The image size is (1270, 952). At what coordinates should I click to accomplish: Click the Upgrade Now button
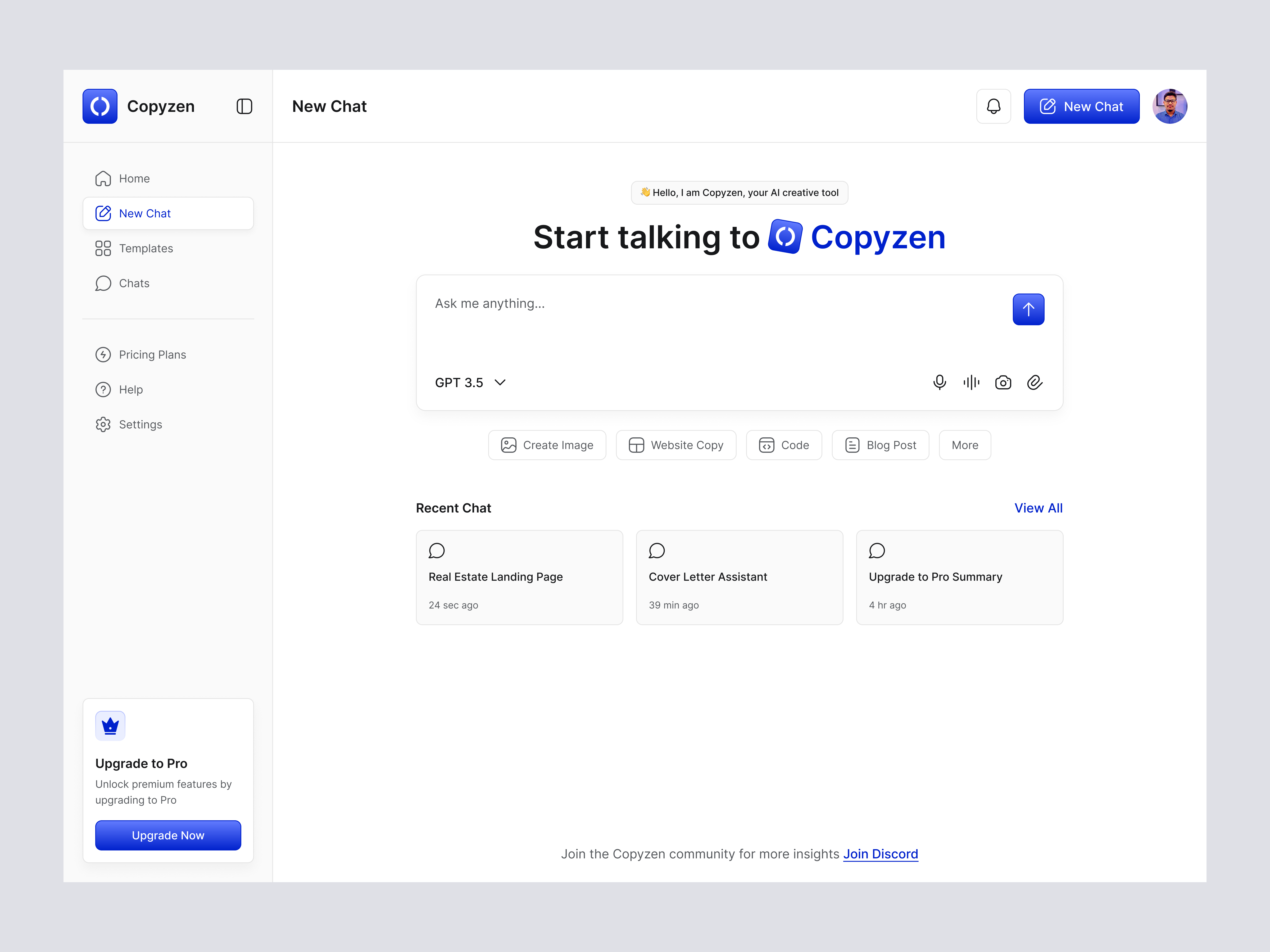coord(168,835)
